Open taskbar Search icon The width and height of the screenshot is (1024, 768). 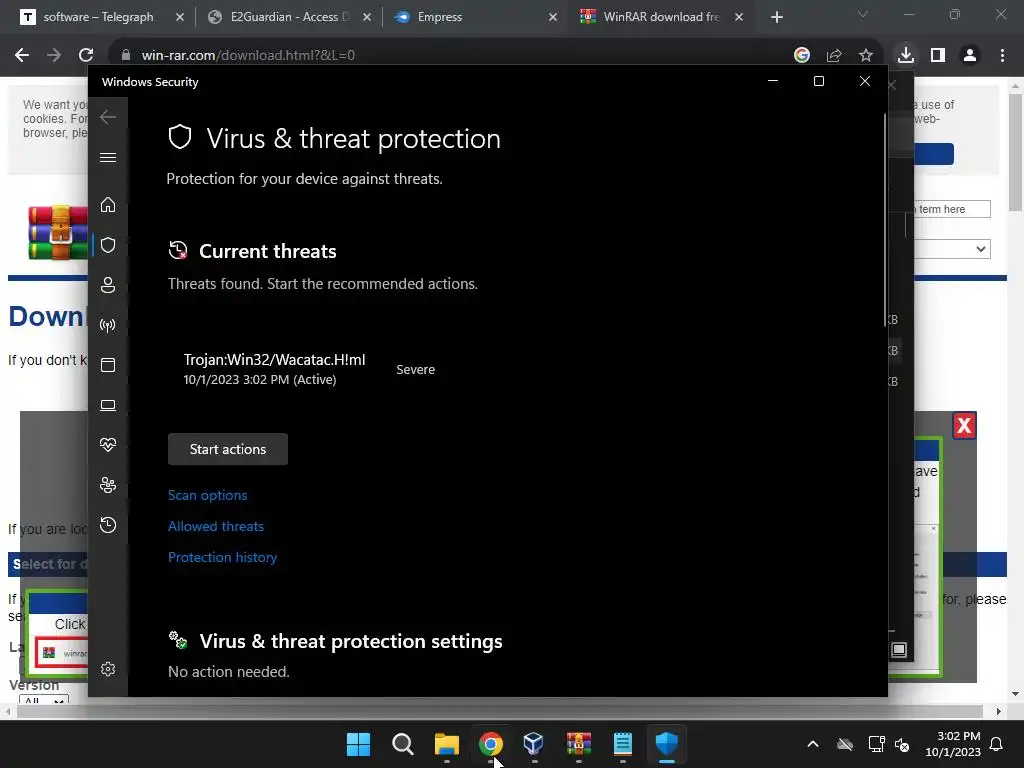tap(402, 744)
